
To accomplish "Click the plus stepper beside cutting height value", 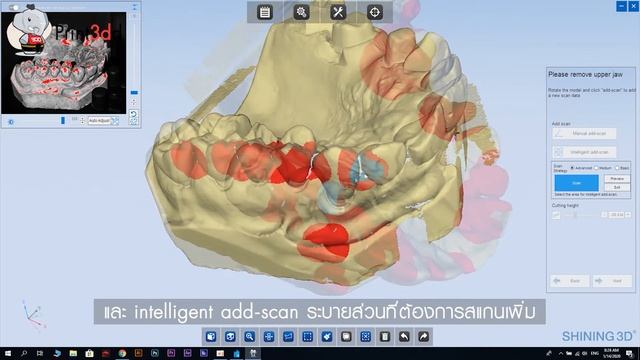I will pos(628,215).
